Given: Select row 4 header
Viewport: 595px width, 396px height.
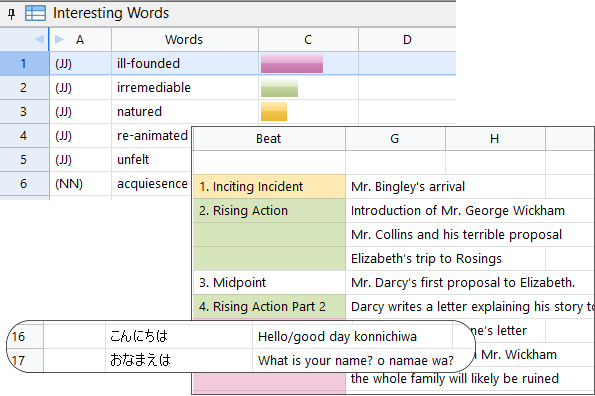Looking at the screenshot, I should (24, 135).
